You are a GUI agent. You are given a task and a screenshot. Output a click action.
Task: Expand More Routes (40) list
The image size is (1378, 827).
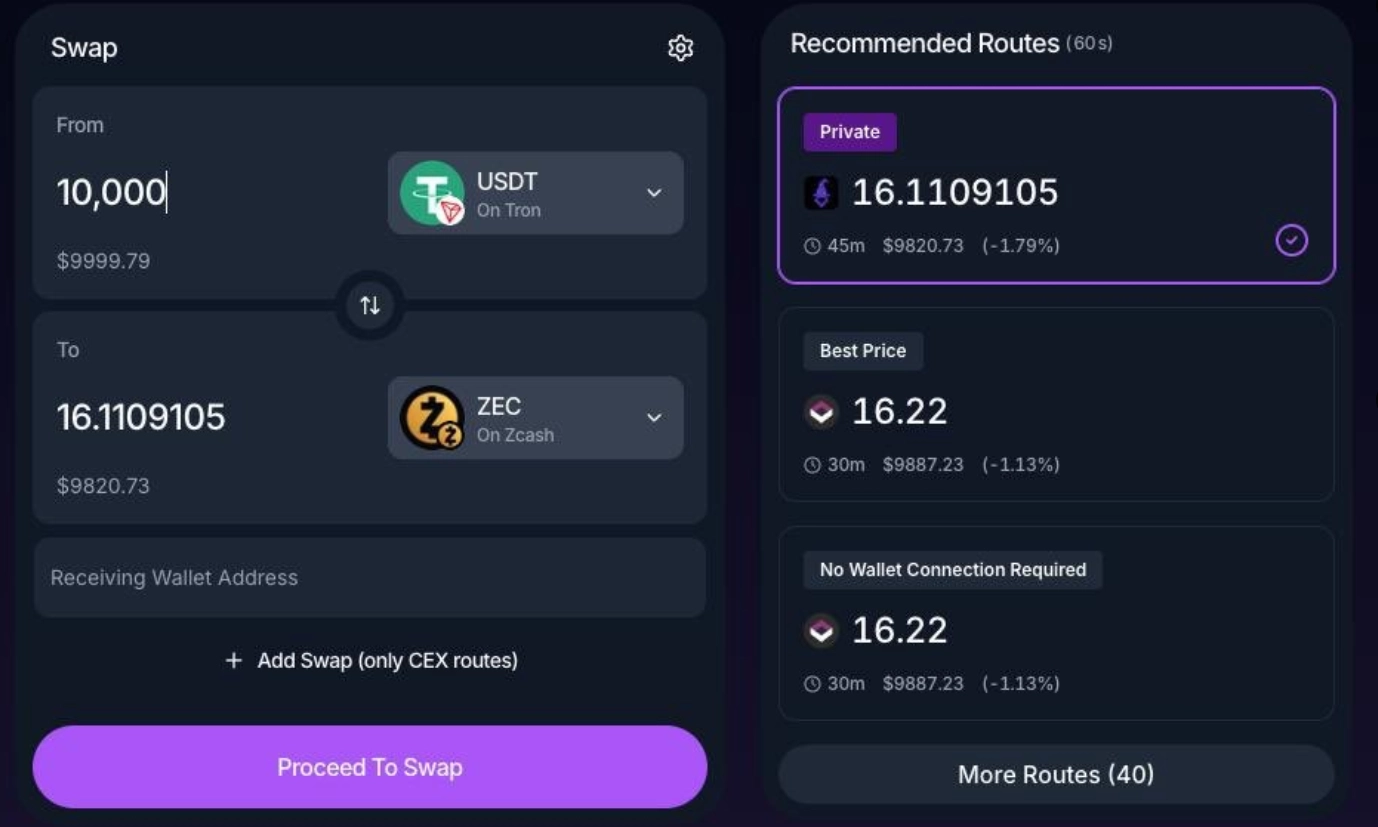click(x=1056, y=774)
